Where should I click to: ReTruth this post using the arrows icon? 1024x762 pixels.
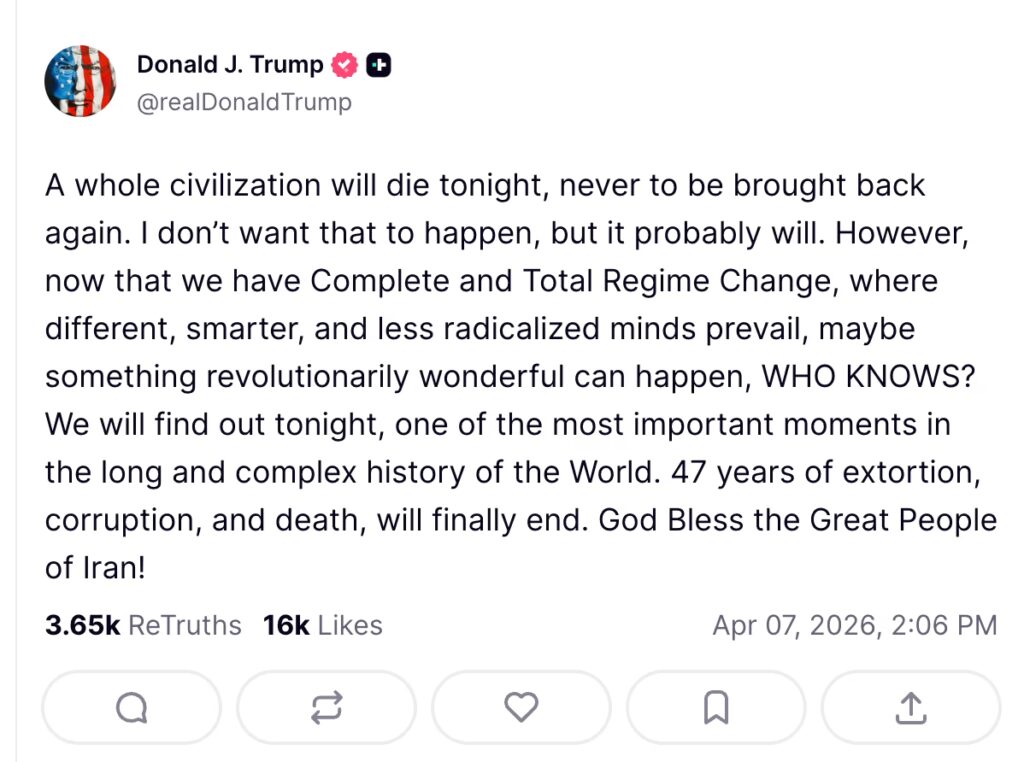click(326, 708)
